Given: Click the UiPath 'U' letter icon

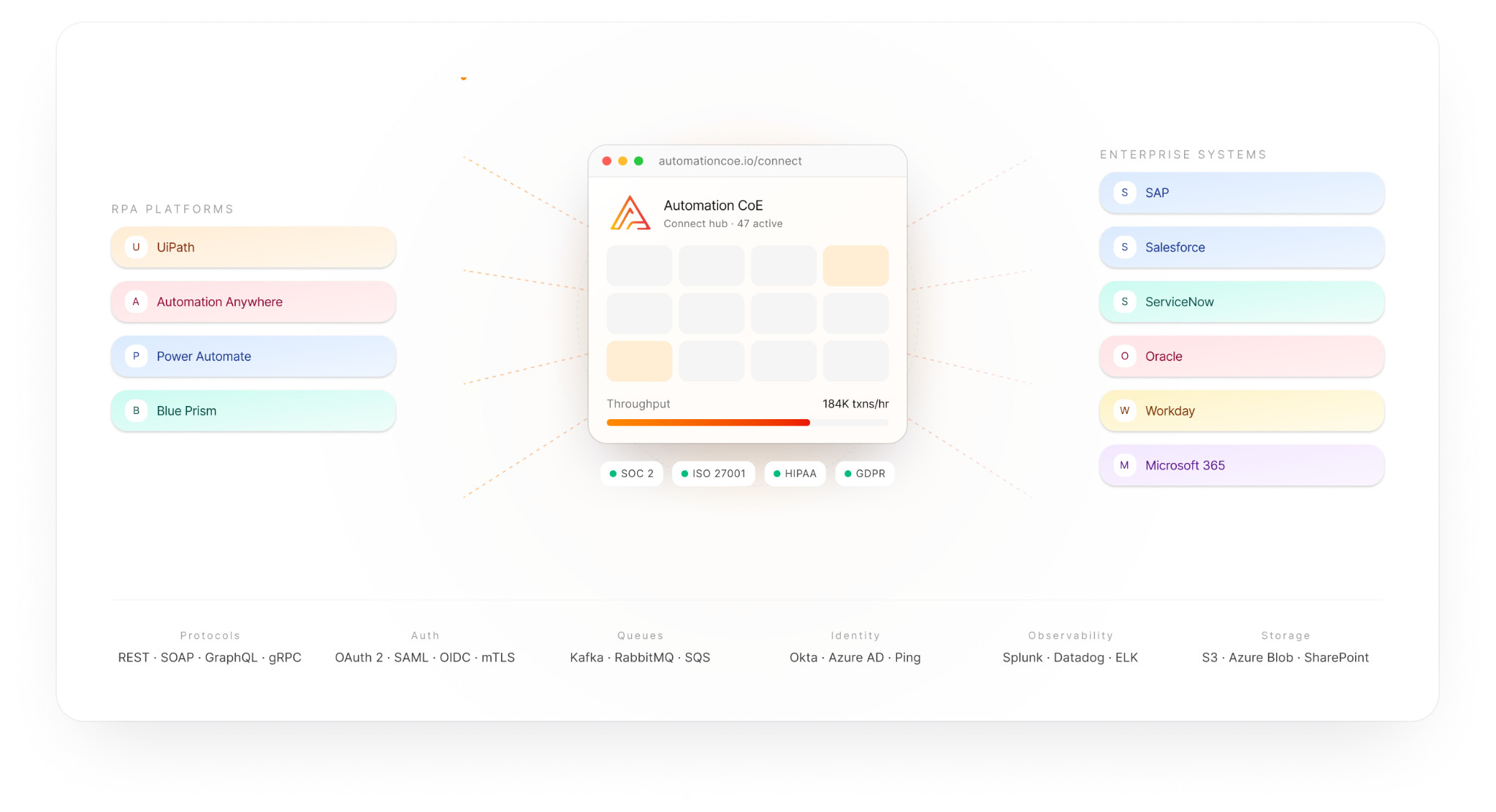Looking at the screenshot, I should 136,247.
